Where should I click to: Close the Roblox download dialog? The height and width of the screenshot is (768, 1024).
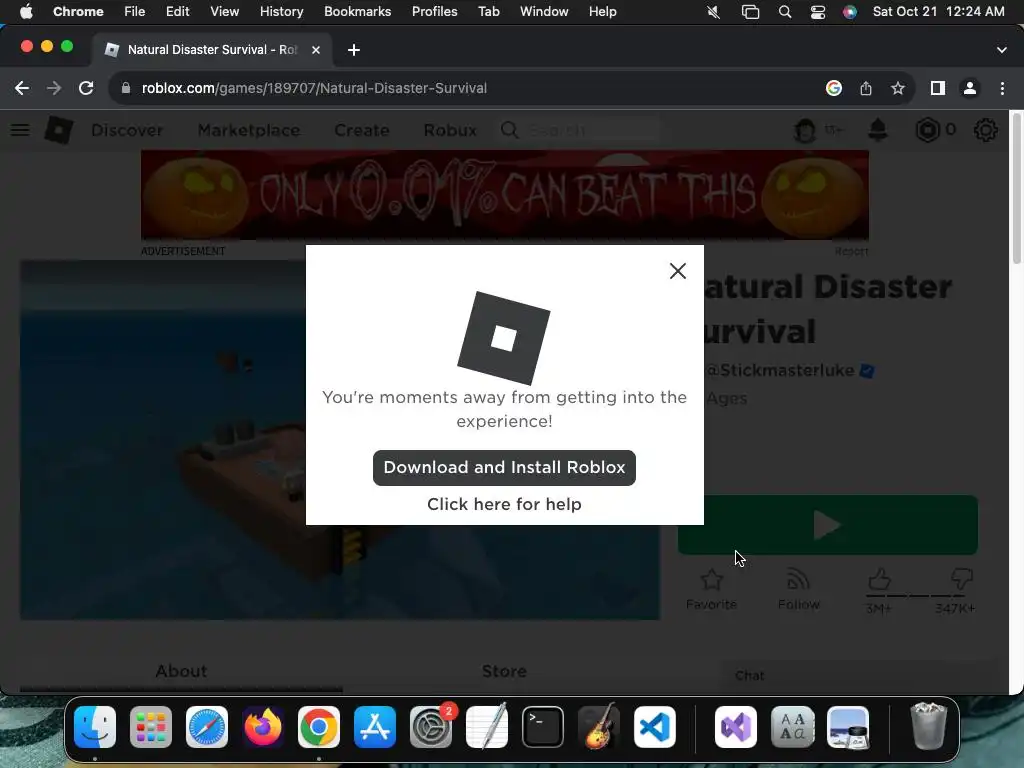click(x=678, y=271)
